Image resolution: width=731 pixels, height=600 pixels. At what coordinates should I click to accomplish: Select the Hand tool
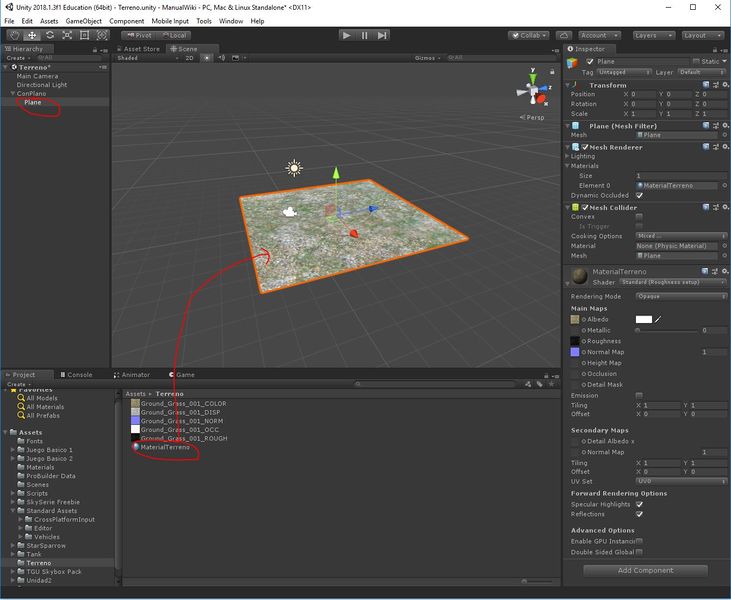click(15, 35)
